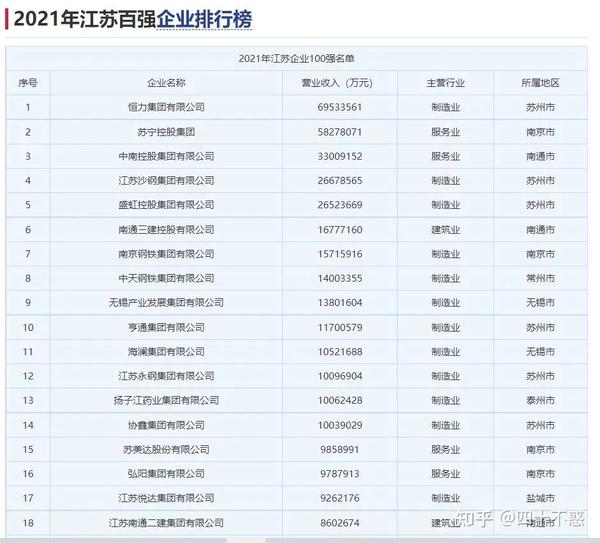Click the revenue value 10521688
The height and width of the screenshot is (543, 600).
[340, 352]
